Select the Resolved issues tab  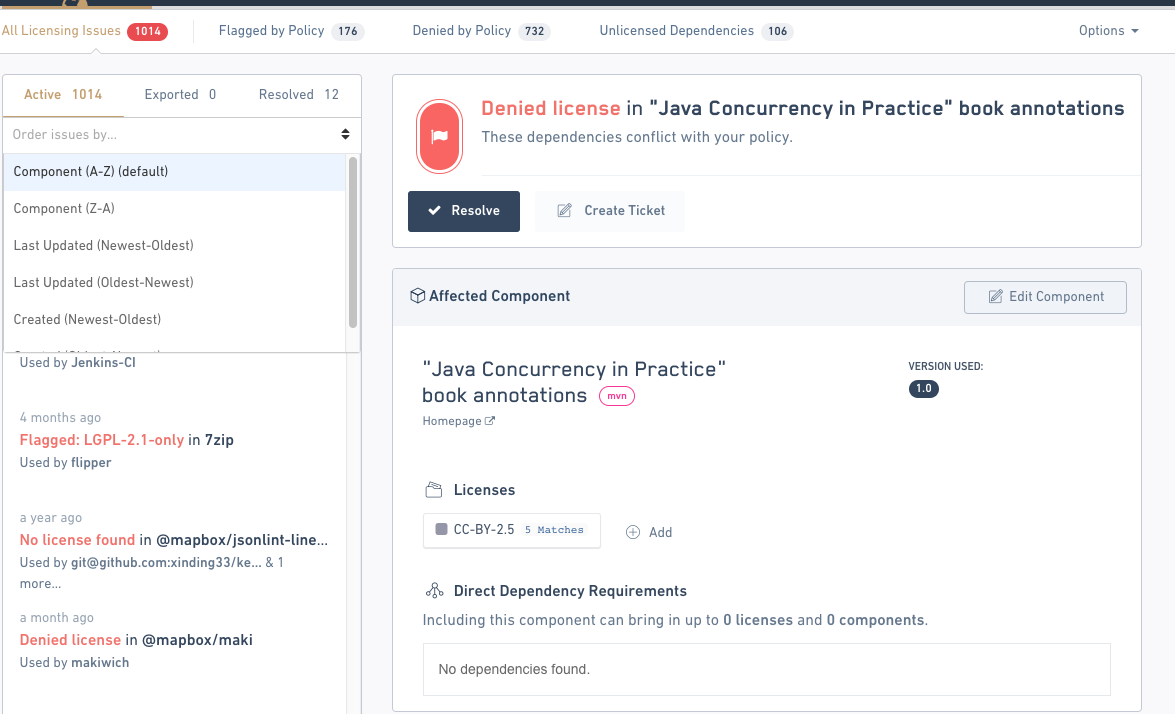point(298,94)
